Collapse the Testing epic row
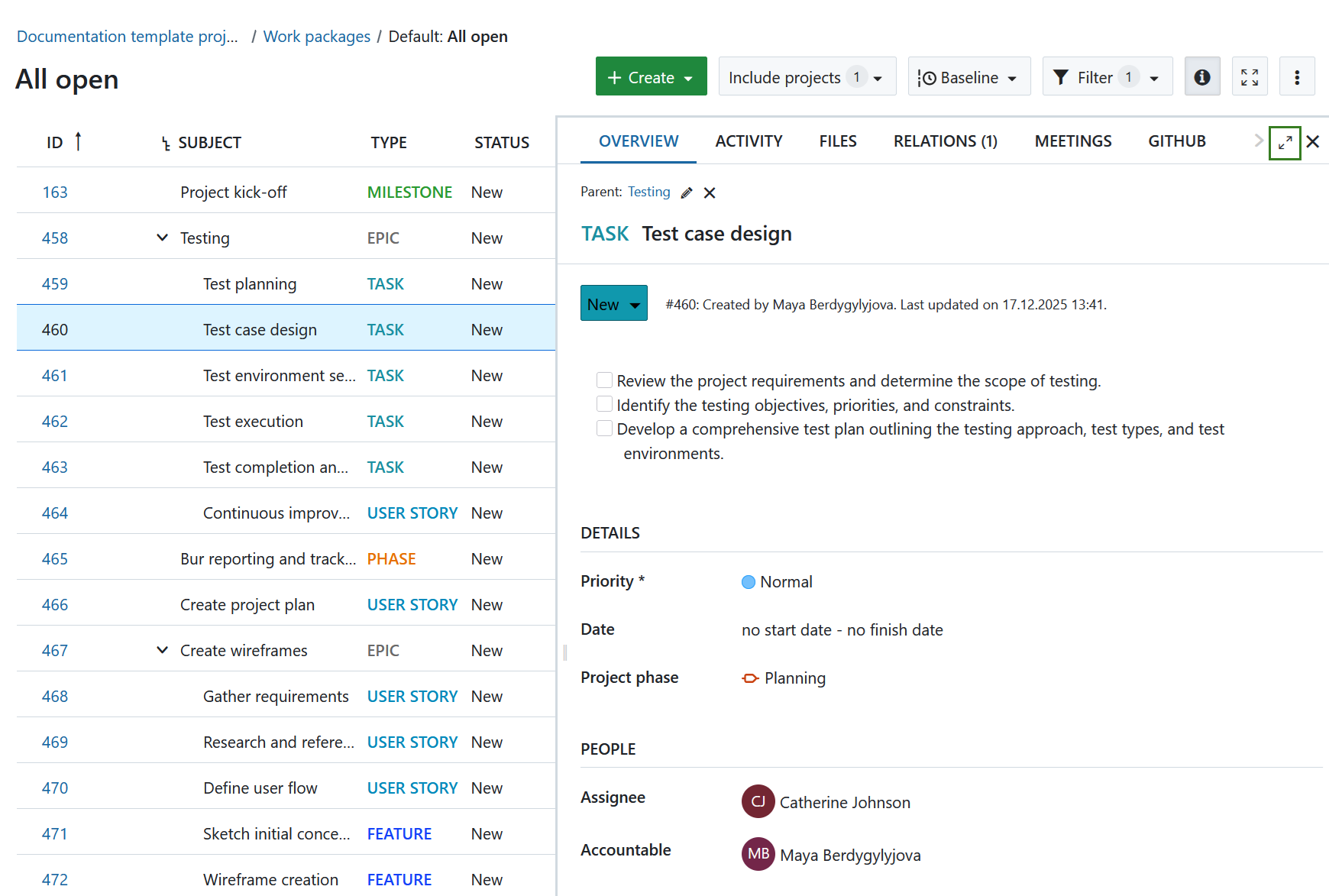This screenshot has width=1329, height=896. pos(162,238)
